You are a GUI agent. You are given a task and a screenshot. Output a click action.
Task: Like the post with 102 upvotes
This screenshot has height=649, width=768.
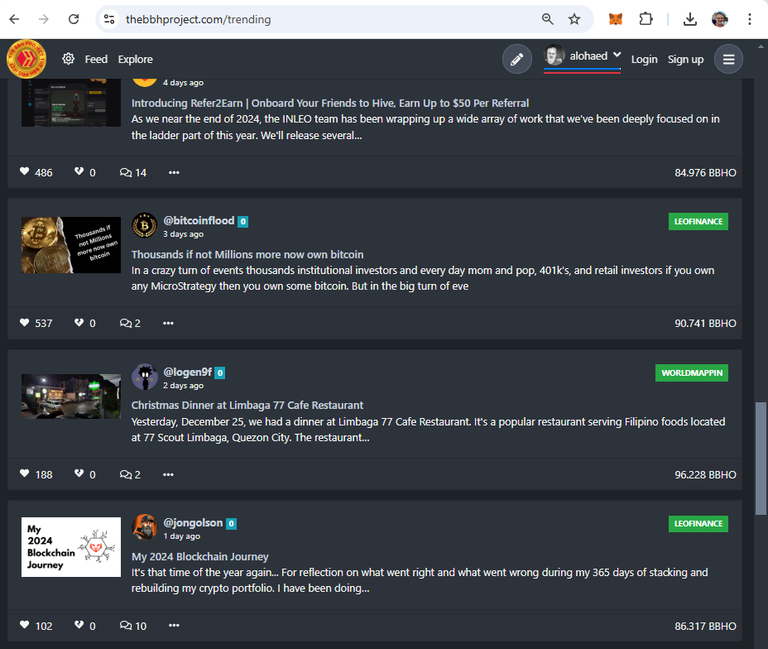pos(24,625)
